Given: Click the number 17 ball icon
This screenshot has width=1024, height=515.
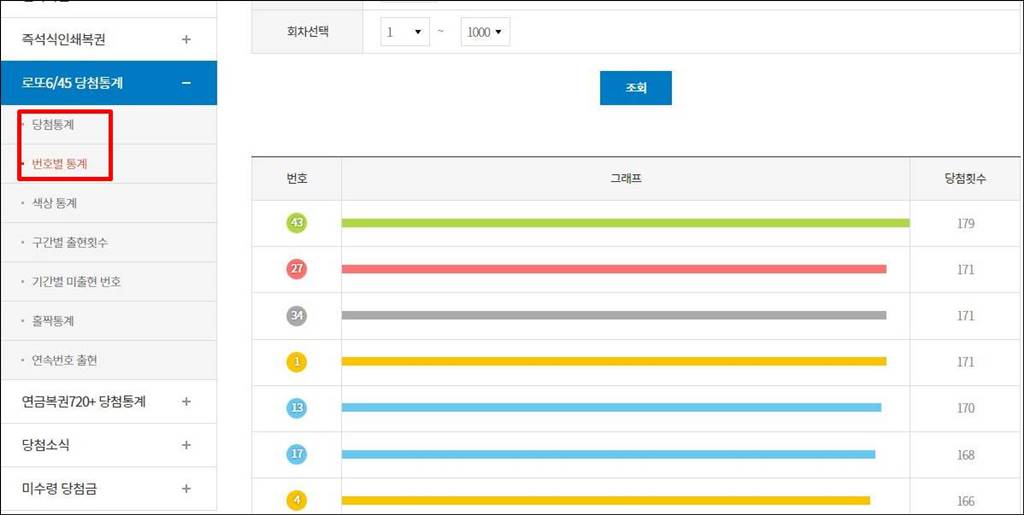Looking at the screenshot, I should tap(296, 454).
